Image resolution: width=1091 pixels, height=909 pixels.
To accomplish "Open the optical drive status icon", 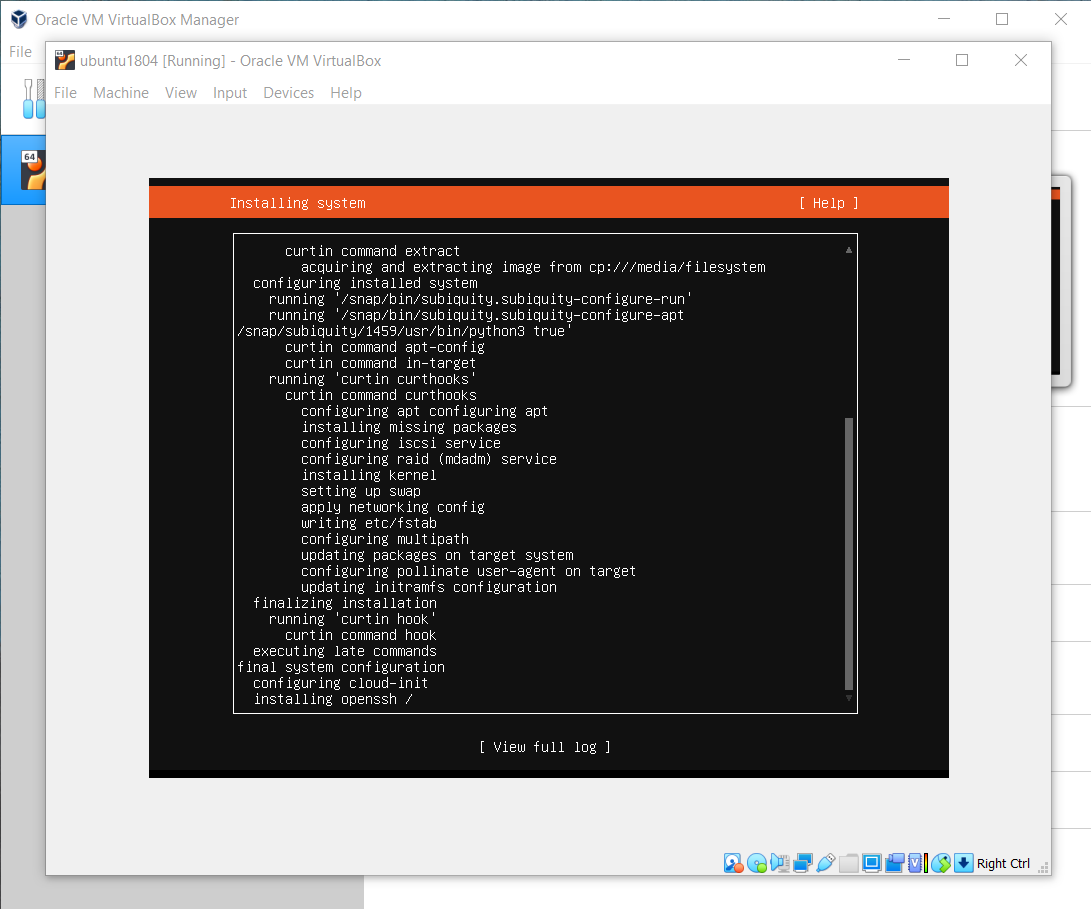I will click(x=757, y=863).
